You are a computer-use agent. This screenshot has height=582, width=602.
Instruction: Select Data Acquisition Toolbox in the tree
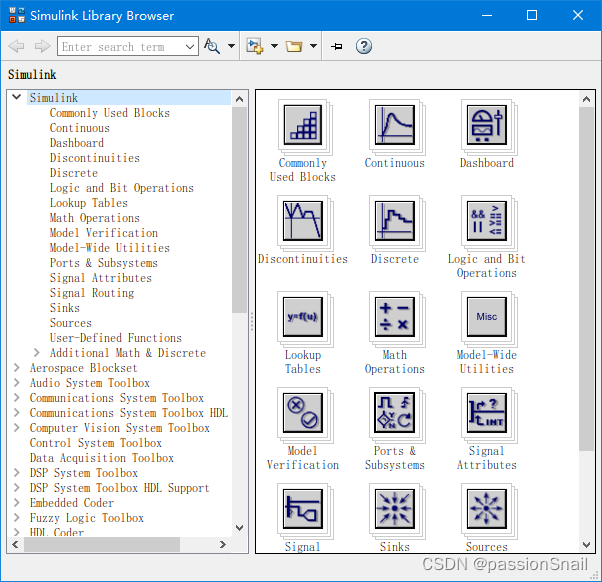(101, 458)
